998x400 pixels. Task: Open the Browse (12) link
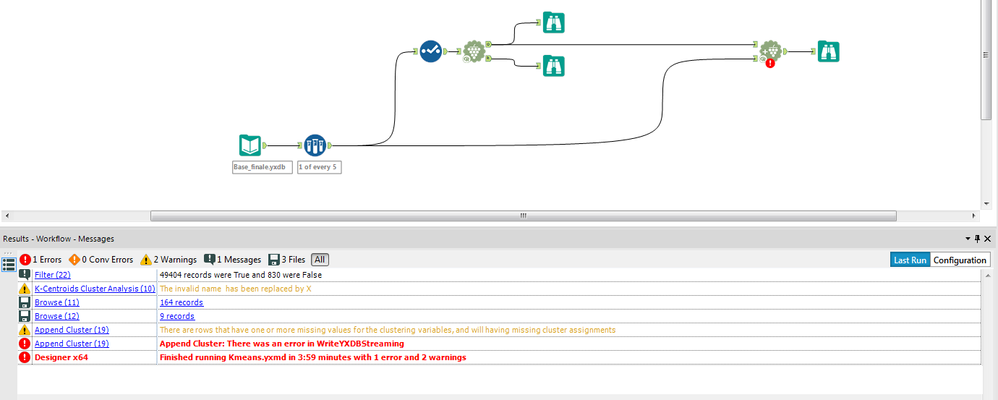point(57,316)
